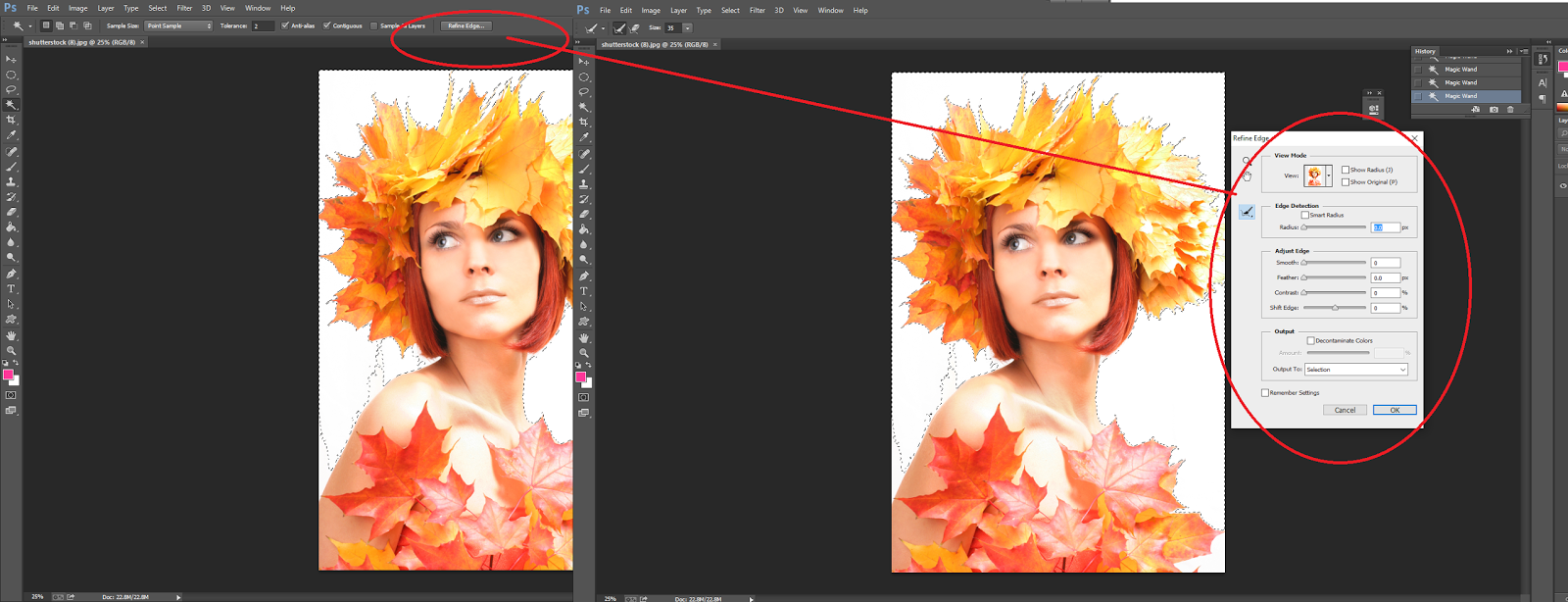
Task: Select the Custom Shape tool in left window
Action: click(11, 320)
